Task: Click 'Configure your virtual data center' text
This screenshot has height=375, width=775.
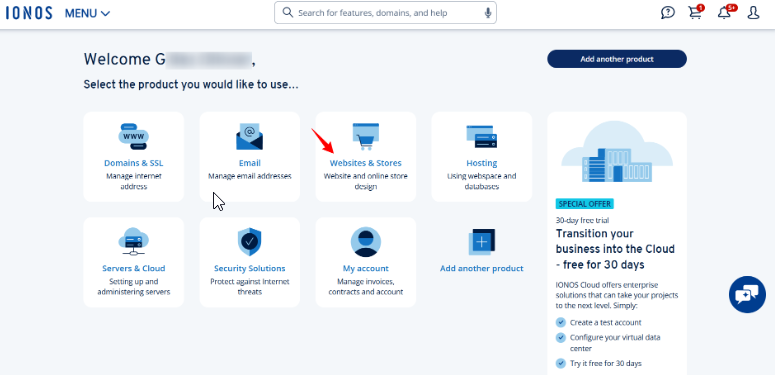Action: 615,343
